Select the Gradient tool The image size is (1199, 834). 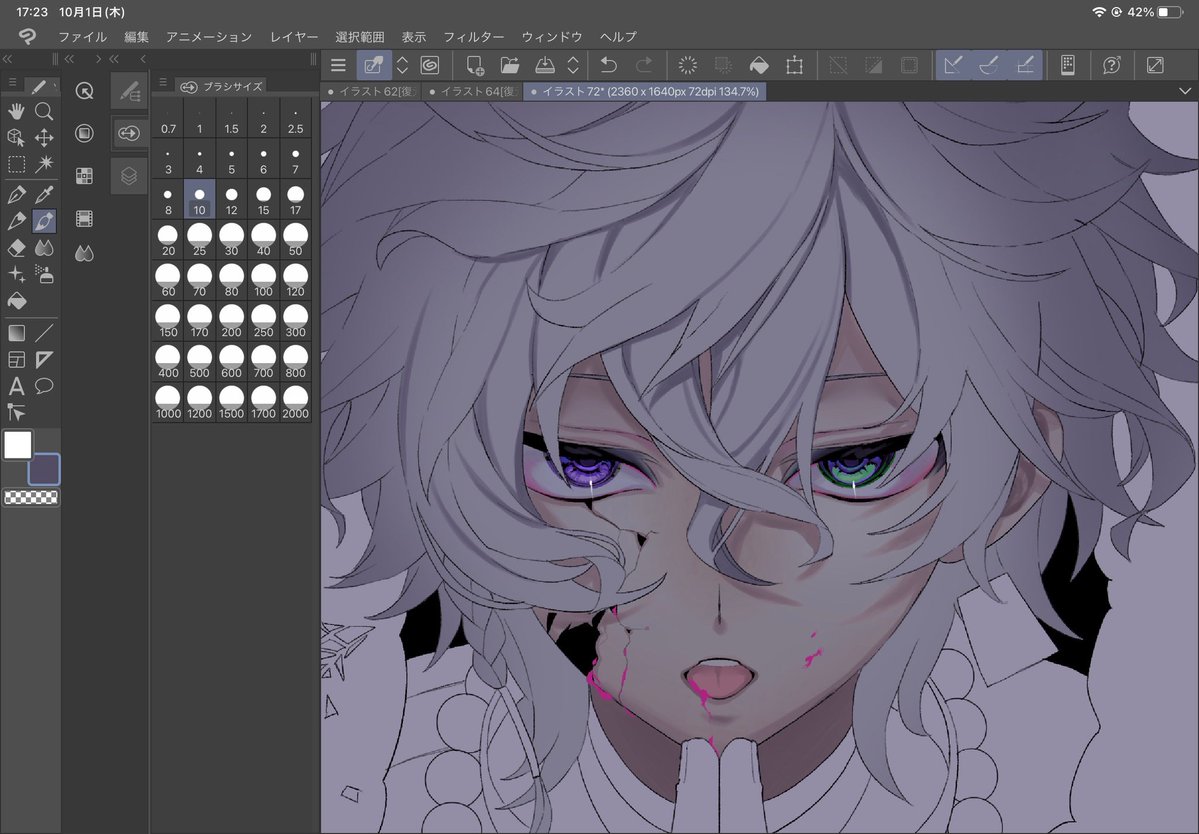click(x=16, y=333)
